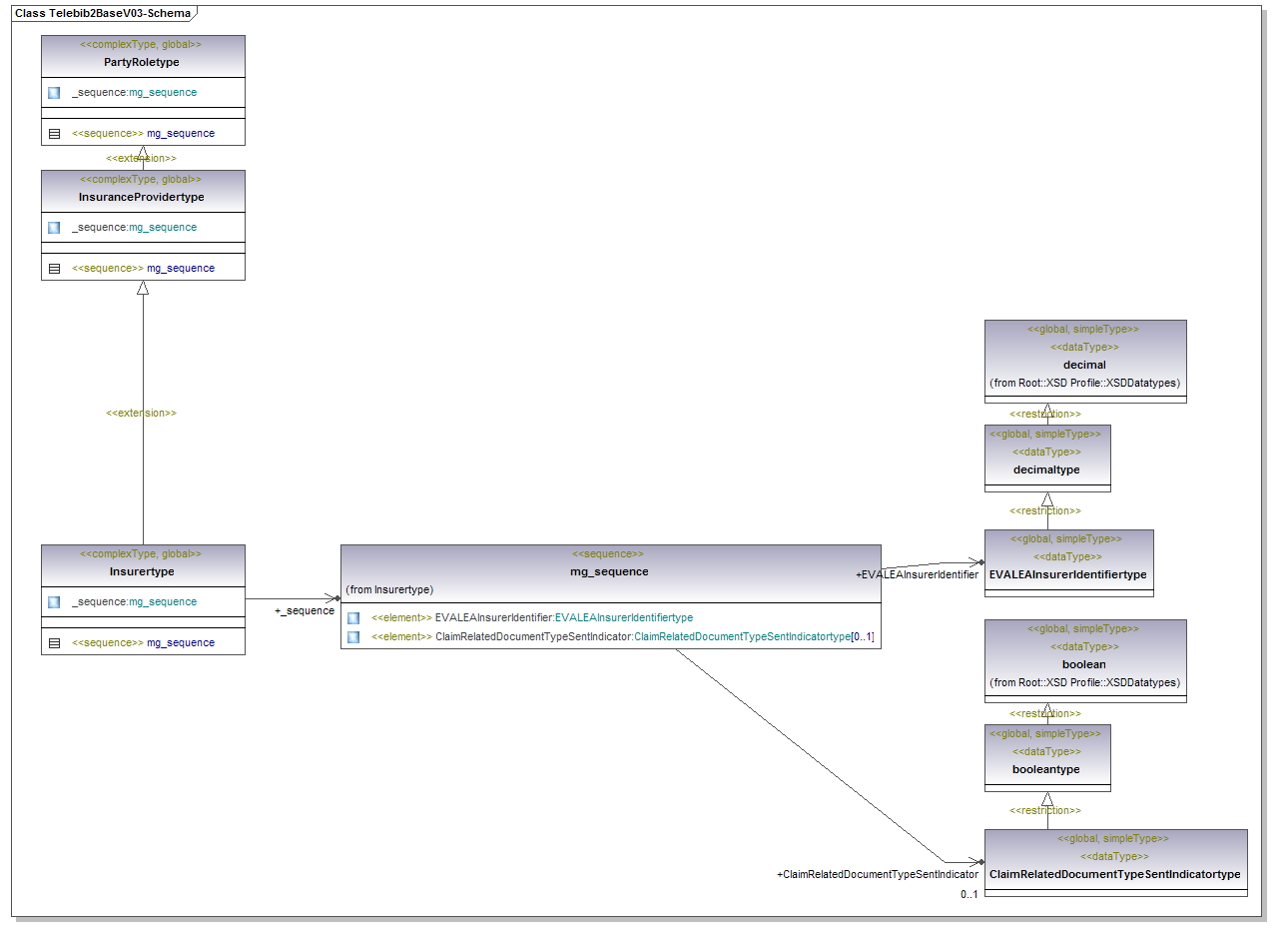1288x937 pixels.
Task: Click the _sequence attribute icon in Insurertype
Action: coord(54,602)
